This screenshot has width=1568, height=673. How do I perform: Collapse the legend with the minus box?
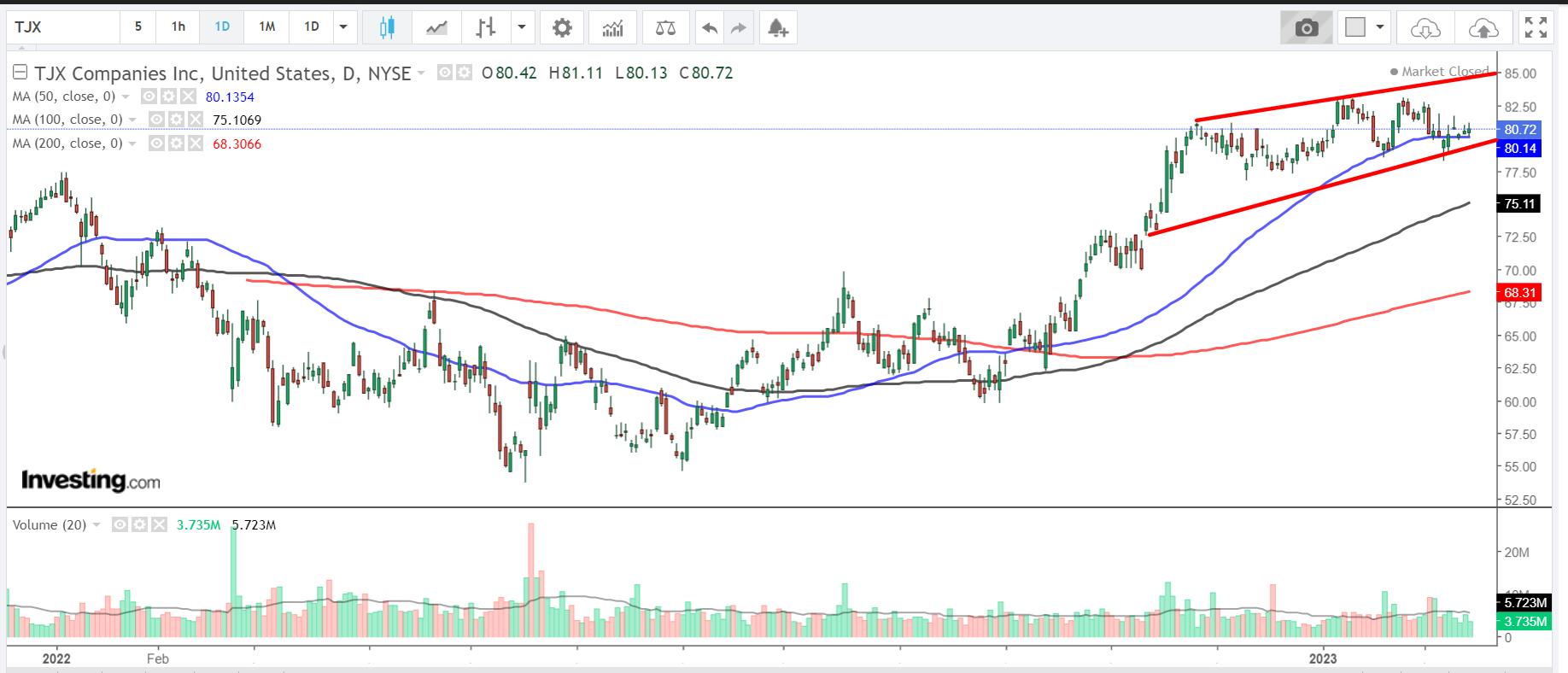click(x=20, y=73)
